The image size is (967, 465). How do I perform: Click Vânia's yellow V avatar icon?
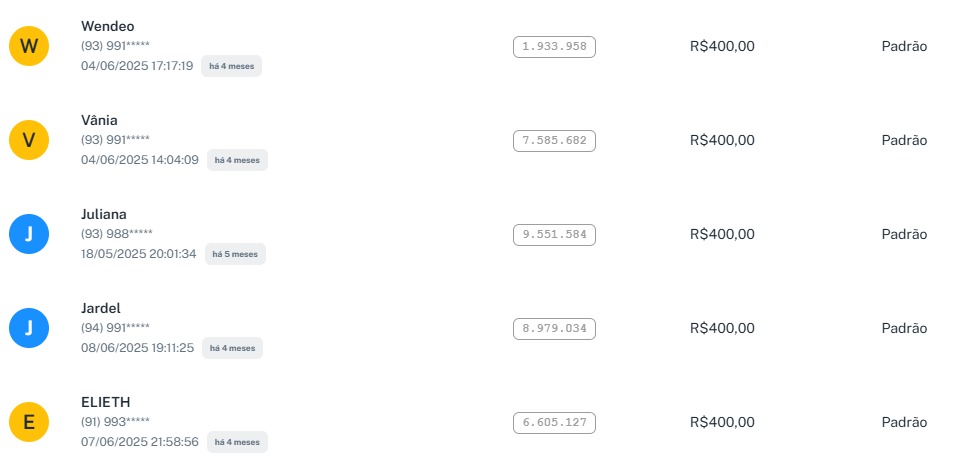[29, 140]
